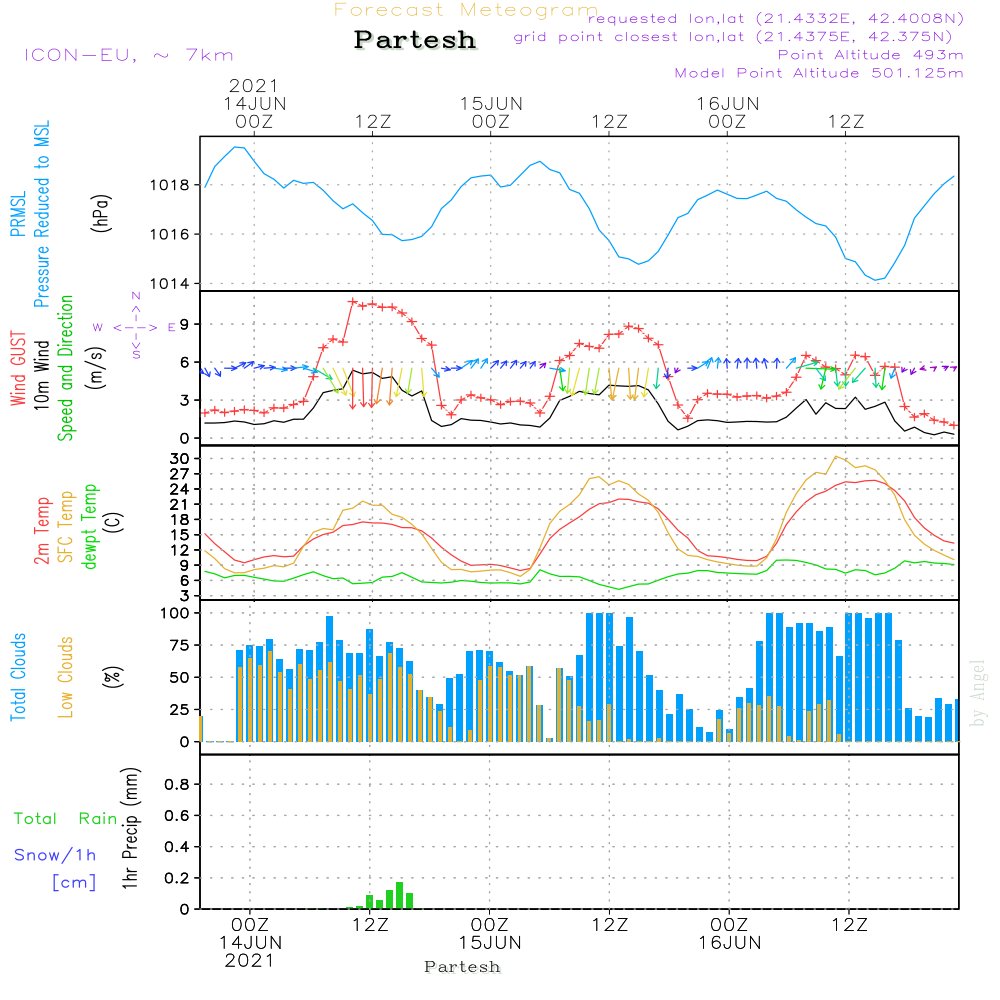Click the 'Model Point Altitude 501.125m' text
The image size is (1000, 1000).
click(819, 73)
